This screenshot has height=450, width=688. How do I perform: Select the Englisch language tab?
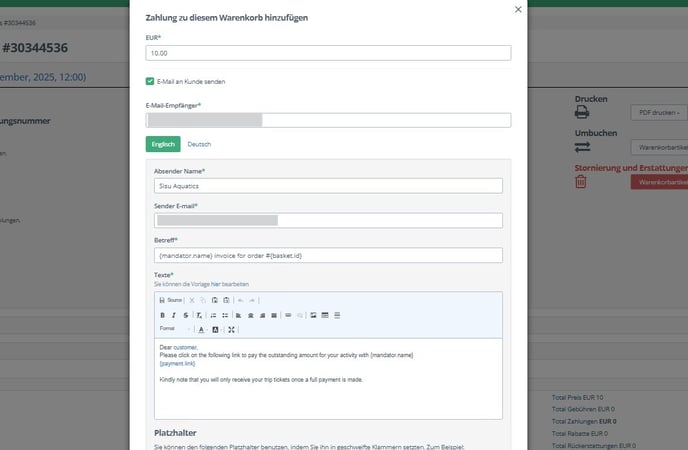163,144
